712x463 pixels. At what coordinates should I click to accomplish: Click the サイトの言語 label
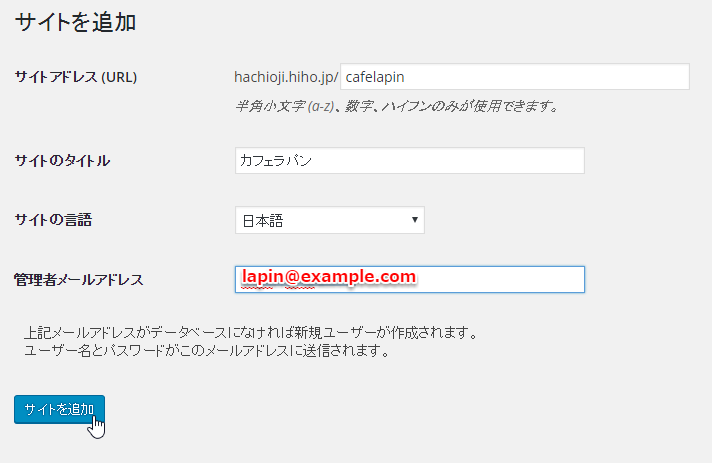click(x=59, y=220)
